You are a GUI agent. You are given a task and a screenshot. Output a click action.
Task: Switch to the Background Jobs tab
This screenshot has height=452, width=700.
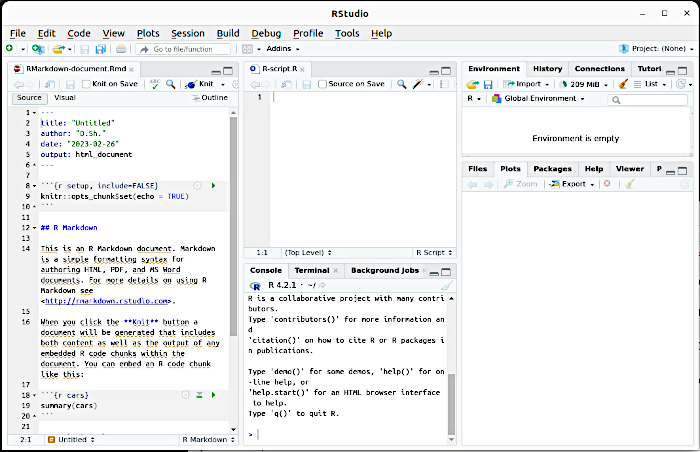pyautogui.click(x=385, y=271)
